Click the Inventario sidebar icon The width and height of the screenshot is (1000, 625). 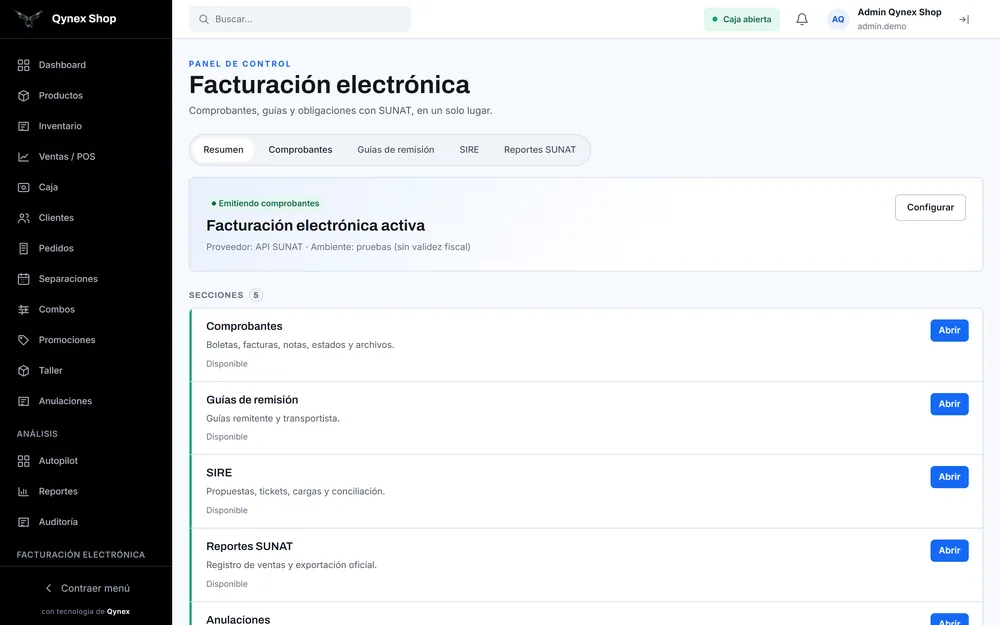pos(24,126)
